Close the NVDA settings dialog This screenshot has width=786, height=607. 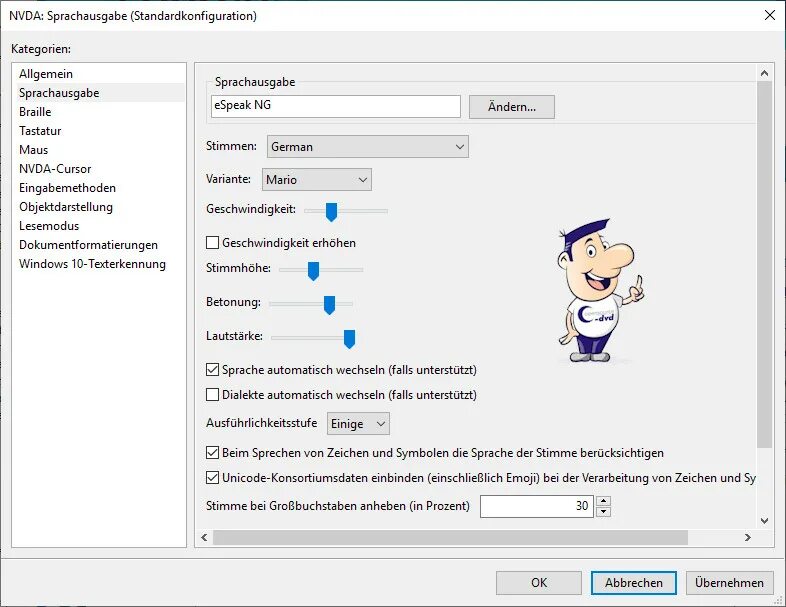click(770, 16)
